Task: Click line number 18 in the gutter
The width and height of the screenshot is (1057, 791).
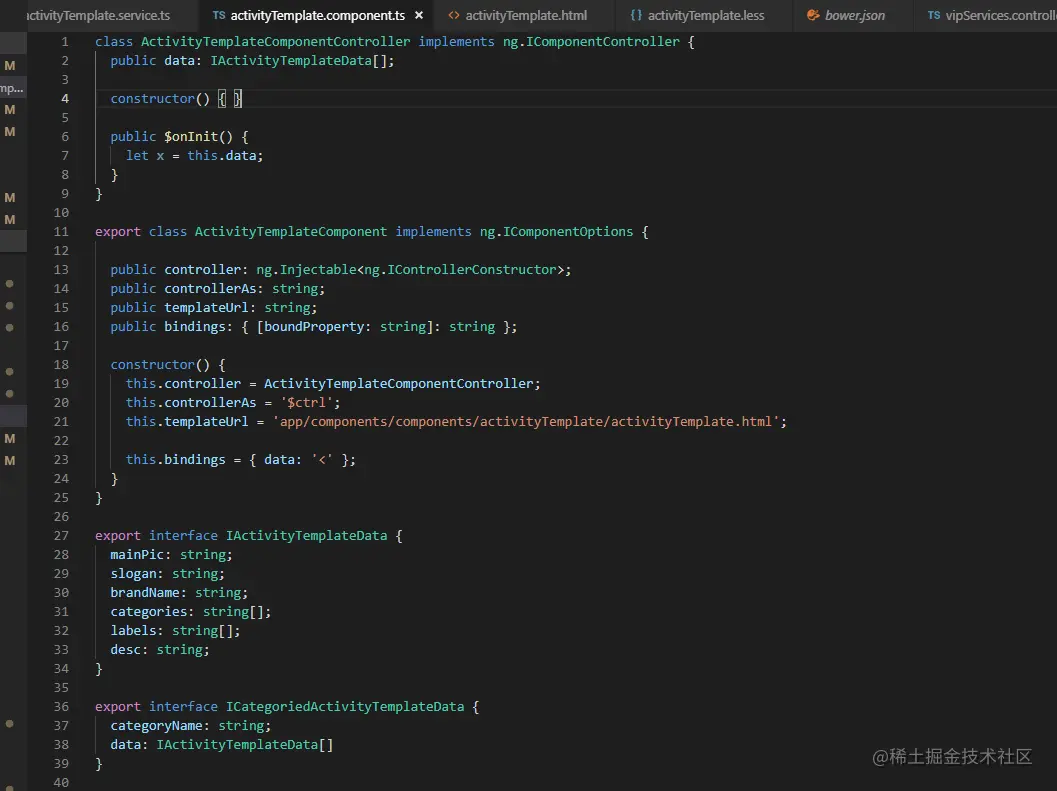Action: (x=61, y=364)
